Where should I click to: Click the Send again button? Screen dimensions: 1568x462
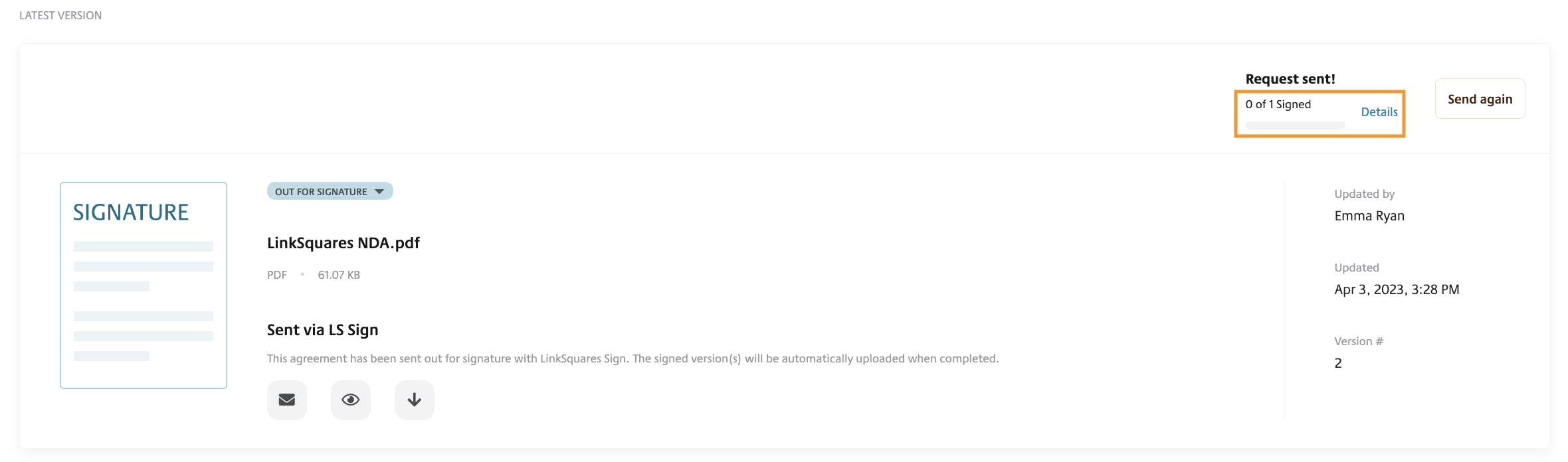click(x=1480, y=99)
